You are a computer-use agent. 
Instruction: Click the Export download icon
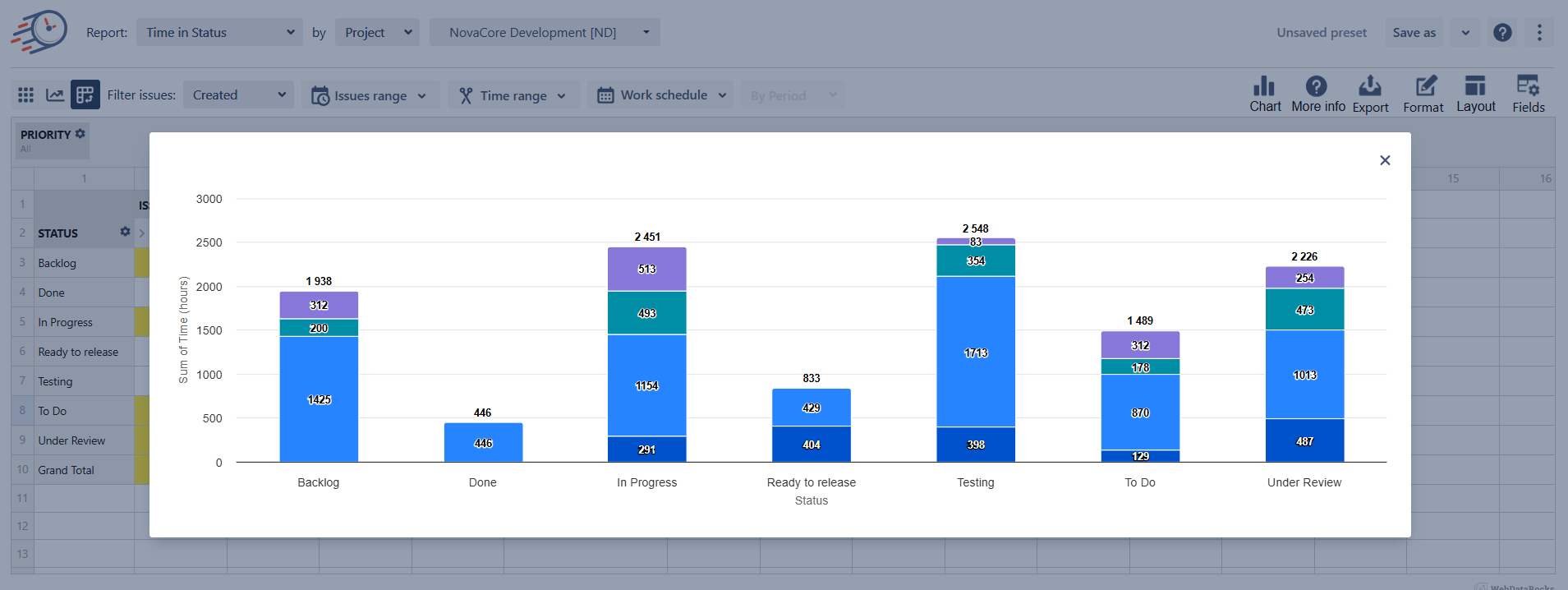pos(1369,87)
